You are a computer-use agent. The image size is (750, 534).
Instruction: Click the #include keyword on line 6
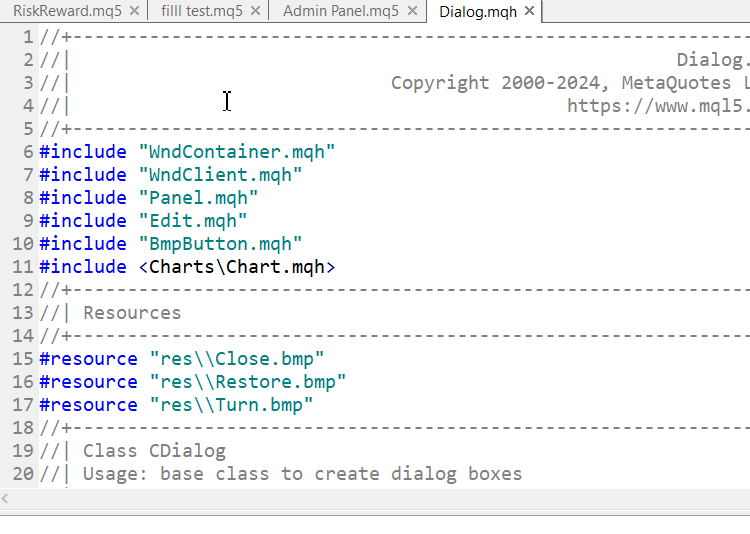click(83, 152)
